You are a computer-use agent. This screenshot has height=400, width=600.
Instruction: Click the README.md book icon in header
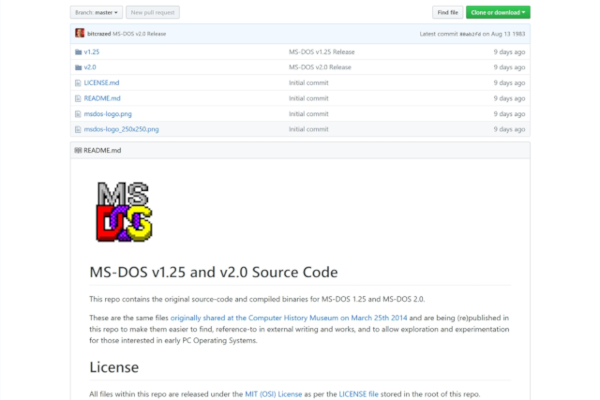(x=78, y=150)
